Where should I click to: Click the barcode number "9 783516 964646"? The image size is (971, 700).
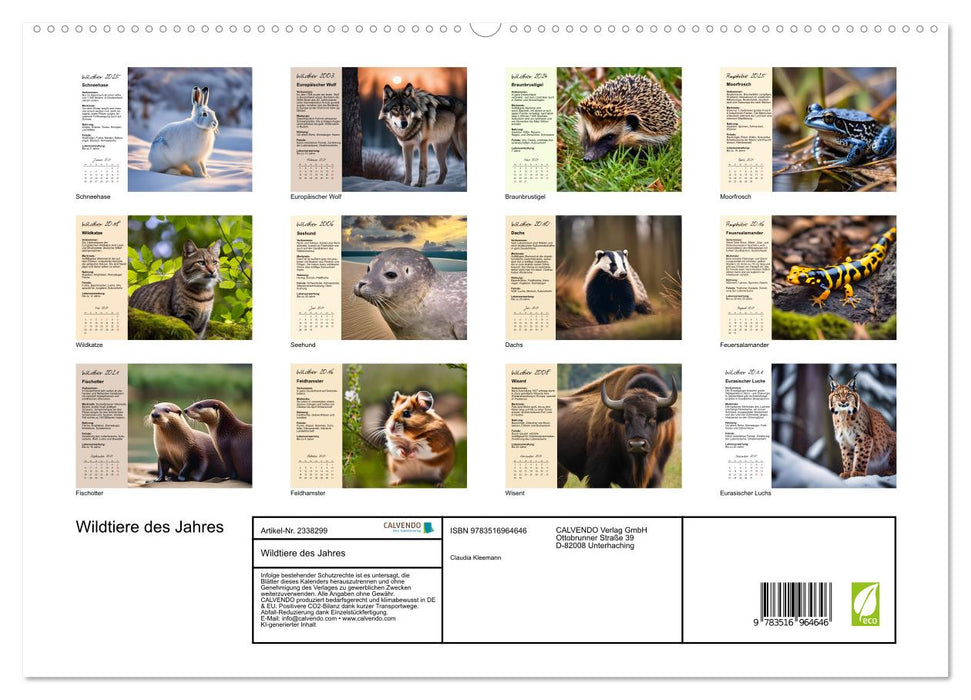[791, 623]
